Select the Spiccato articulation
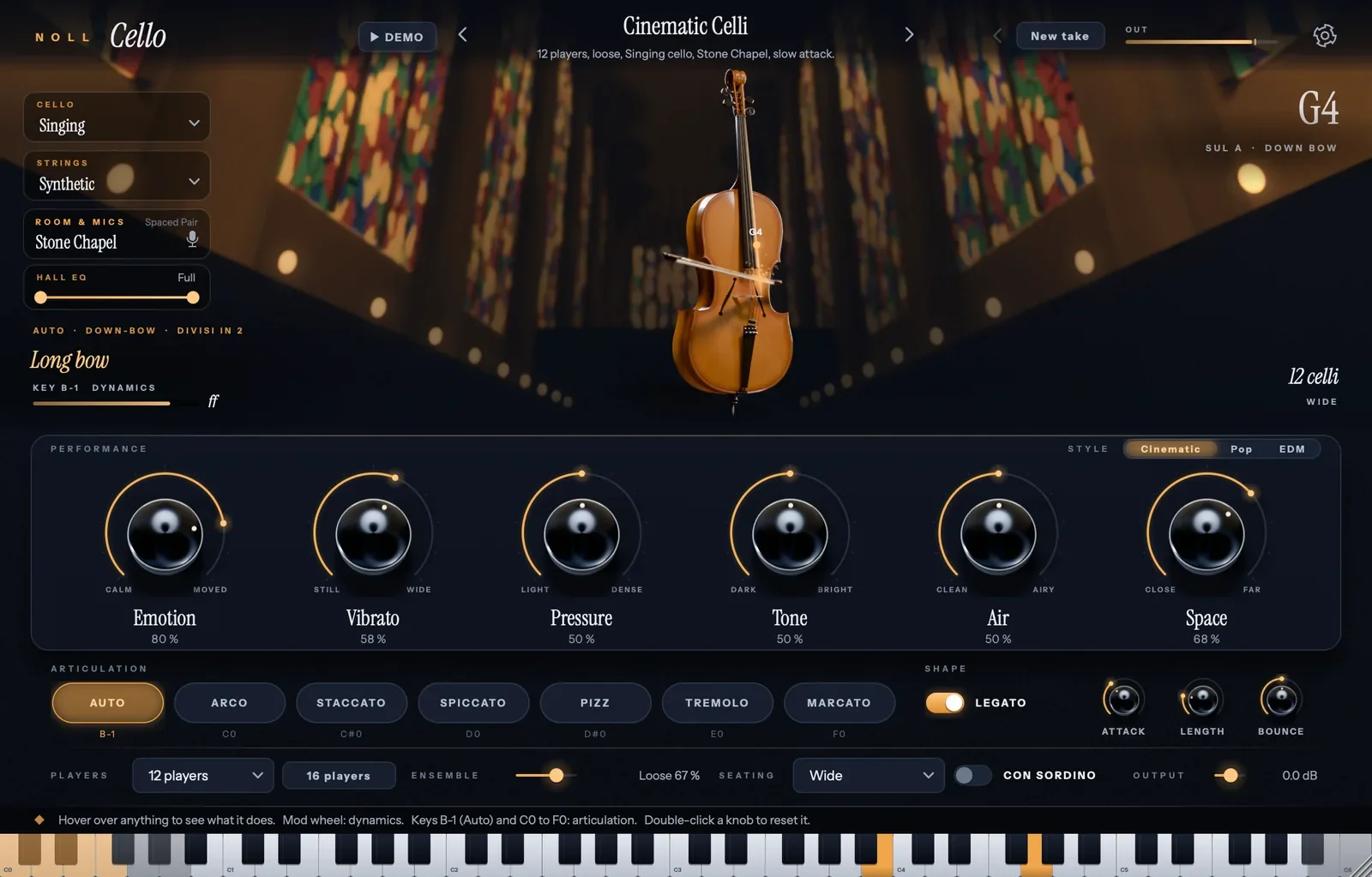1372x877 pixels. [473, 703]
